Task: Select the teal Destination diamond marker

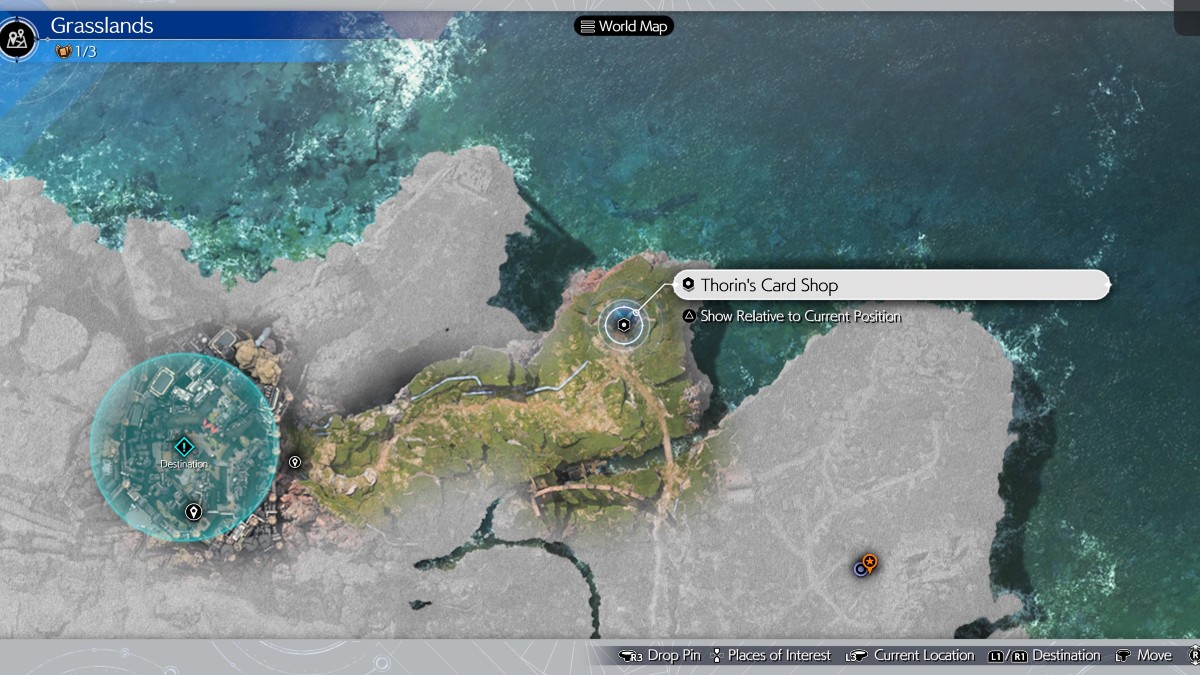Action: point(183,447)
